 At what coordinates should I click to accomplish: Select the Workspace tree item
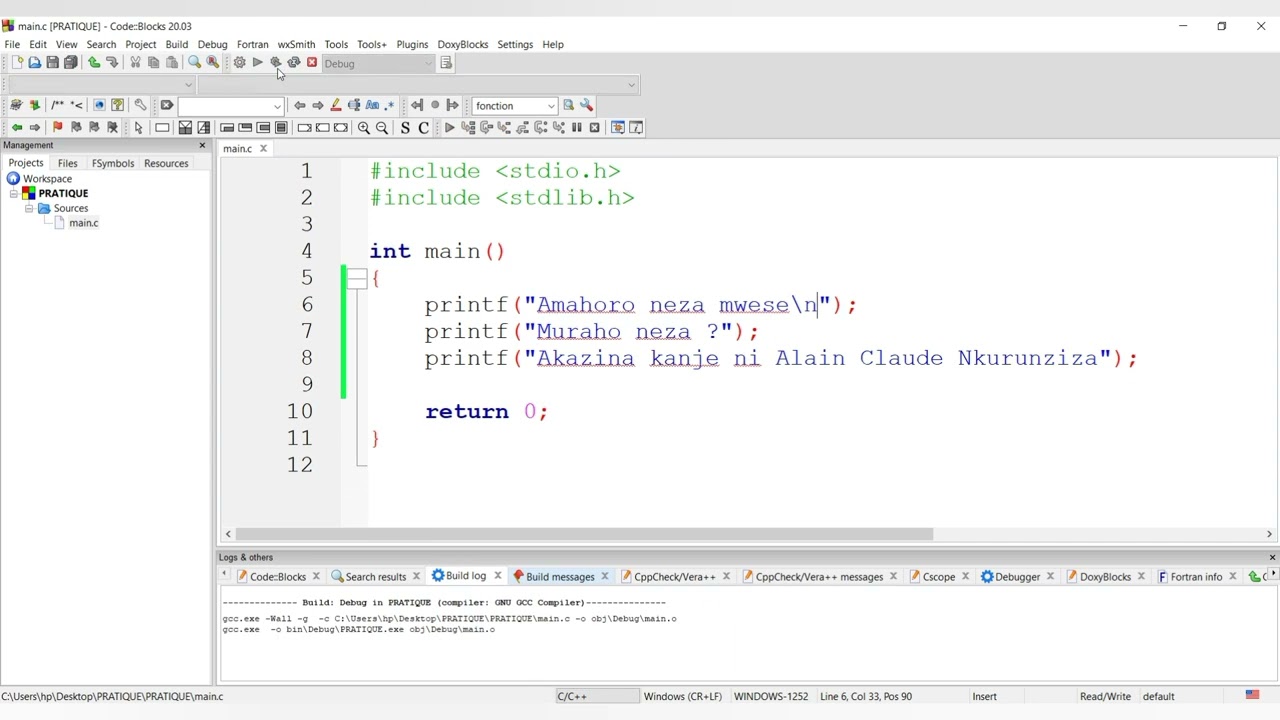[47, 179]
